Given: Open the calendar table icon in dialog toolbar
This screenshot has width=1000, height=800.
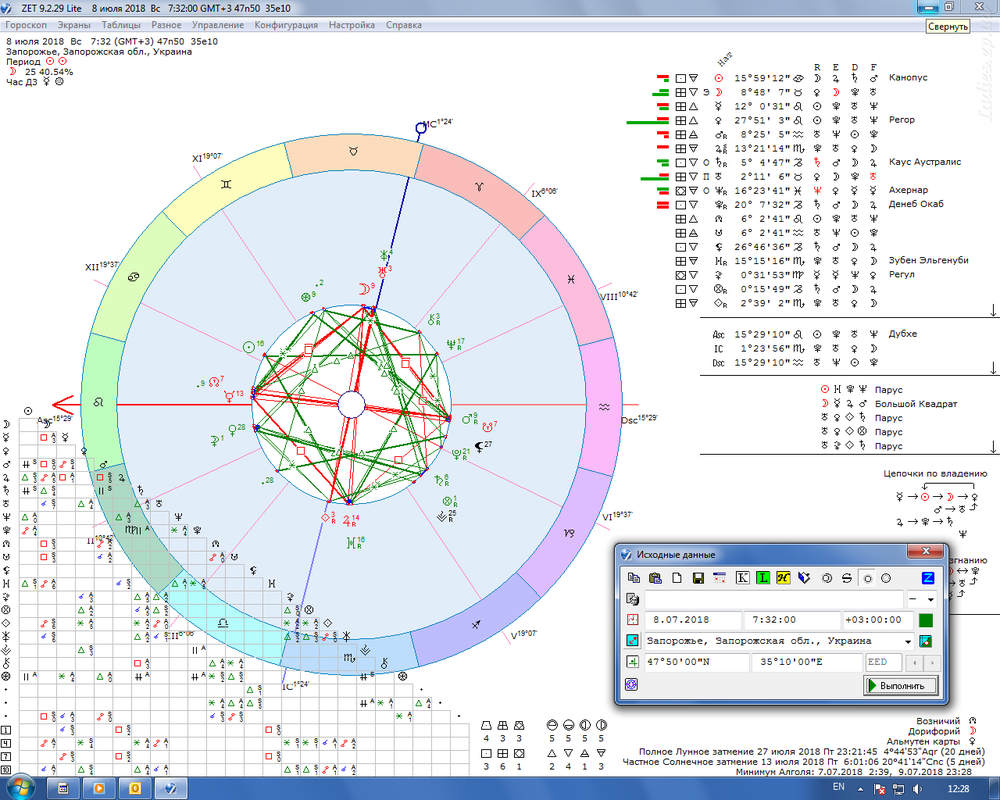Looking at the screenshot, I should tap(719, 578).
